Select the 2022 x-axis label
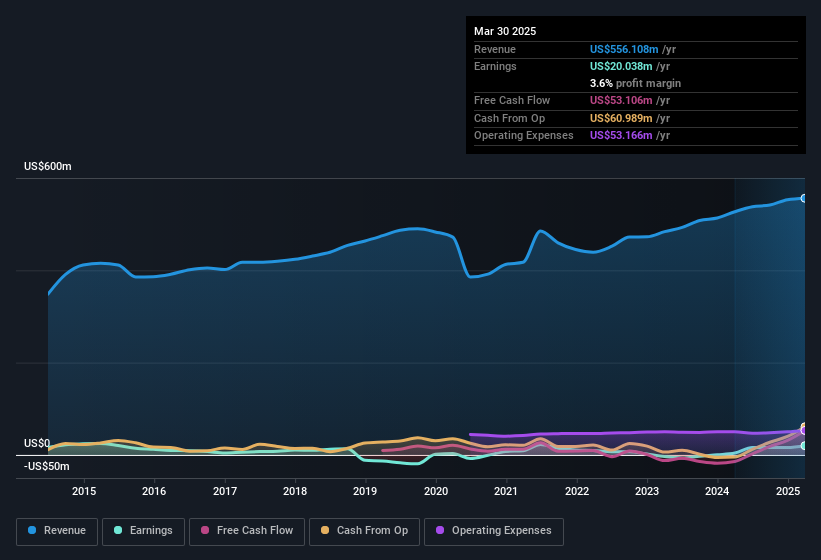This screenshot has width=821, height=560. (576, 491)
